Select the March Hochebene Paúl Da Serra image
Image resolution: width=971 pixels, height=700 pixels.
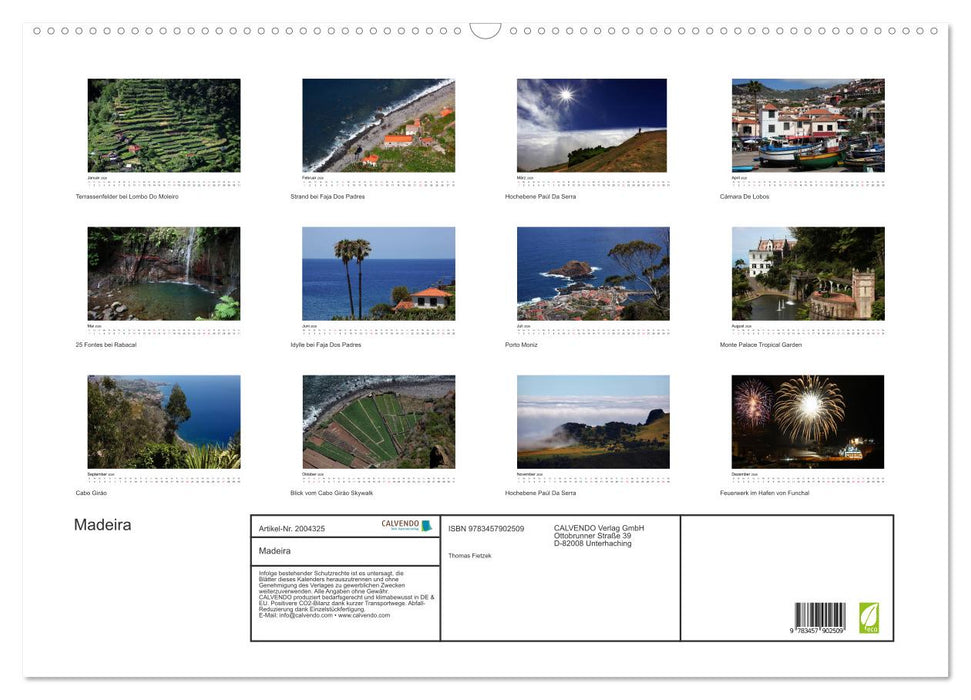click(x=593, y=125)
